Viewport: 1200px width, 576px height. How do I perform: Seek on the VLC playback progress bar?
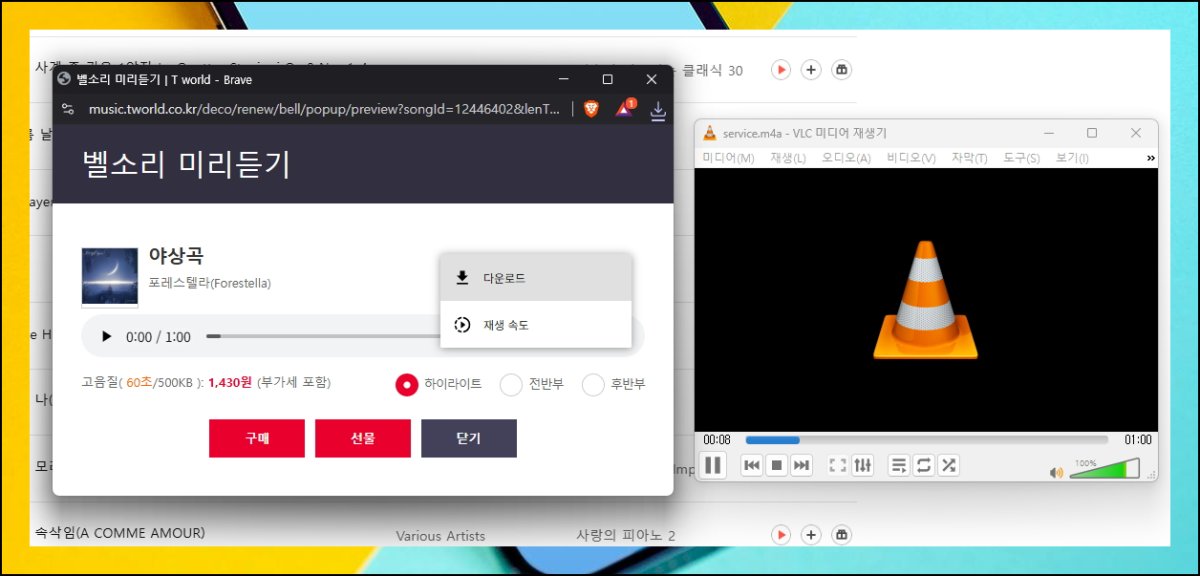(927, 440)
